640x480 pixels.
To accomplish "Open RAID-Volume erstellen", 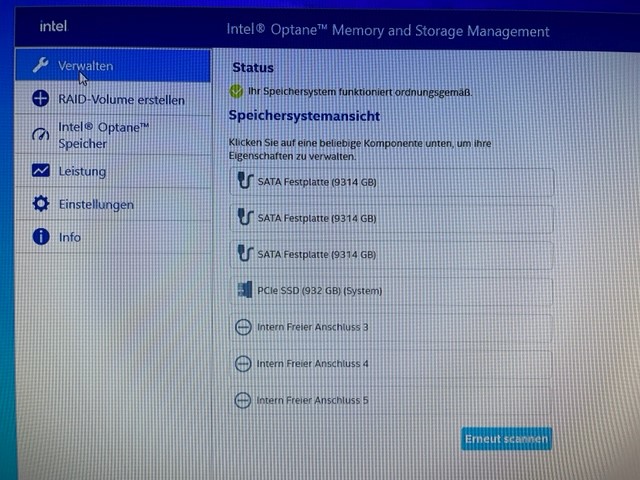I will coord(113,99).
